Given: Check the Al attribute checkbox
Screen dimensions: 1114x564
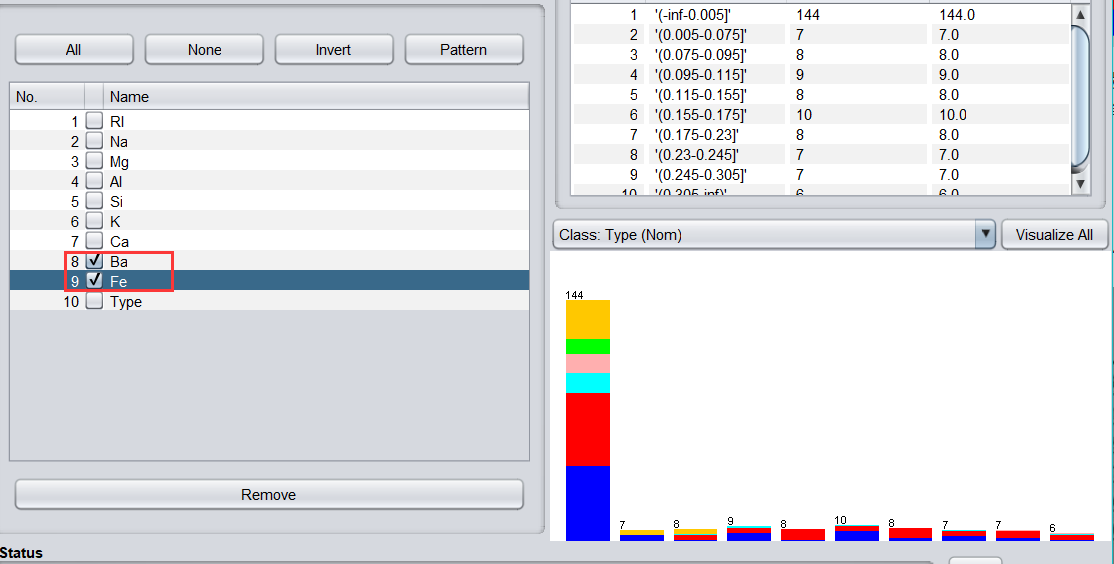Looking at the screenshot, I should click(94, 180).
